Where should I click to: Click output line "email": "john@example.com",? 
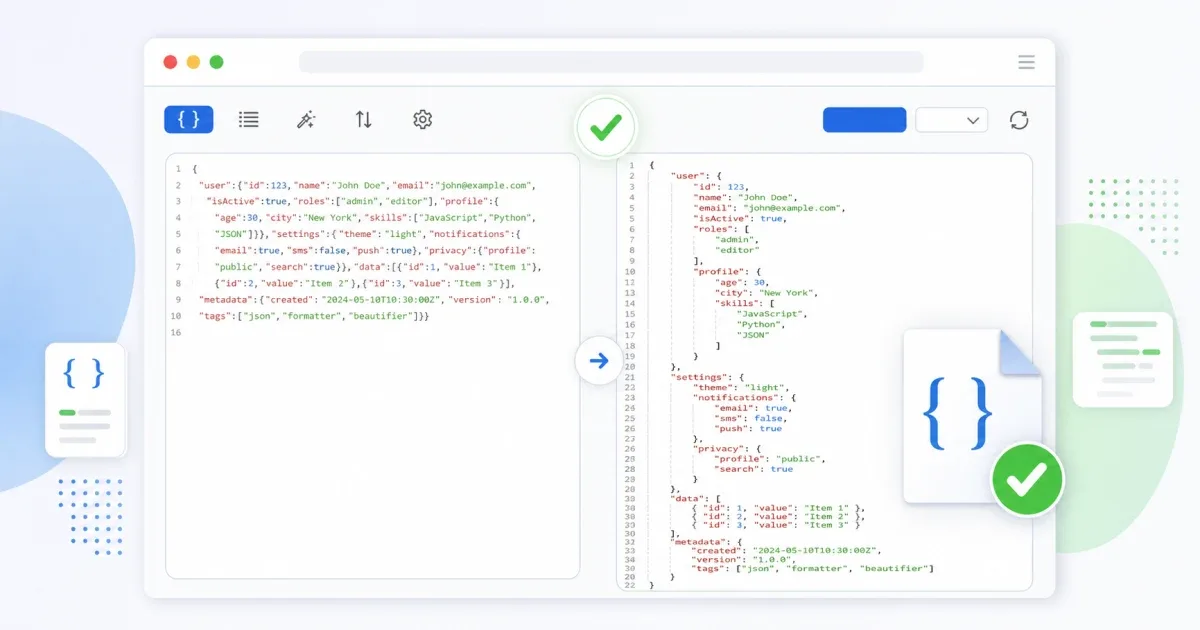769,208
